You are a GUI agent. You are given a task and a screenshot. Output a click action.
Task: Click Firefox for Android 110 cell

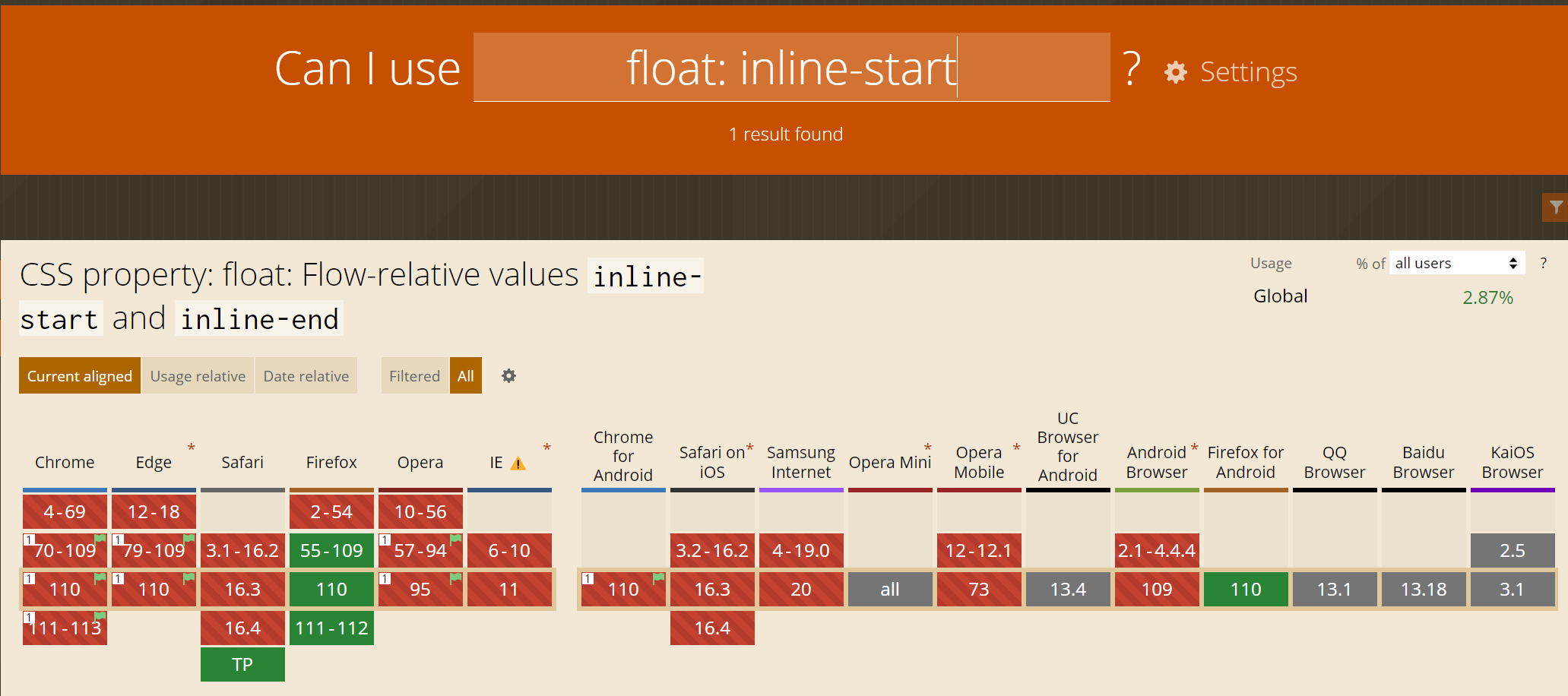(x=1246, y=589)
